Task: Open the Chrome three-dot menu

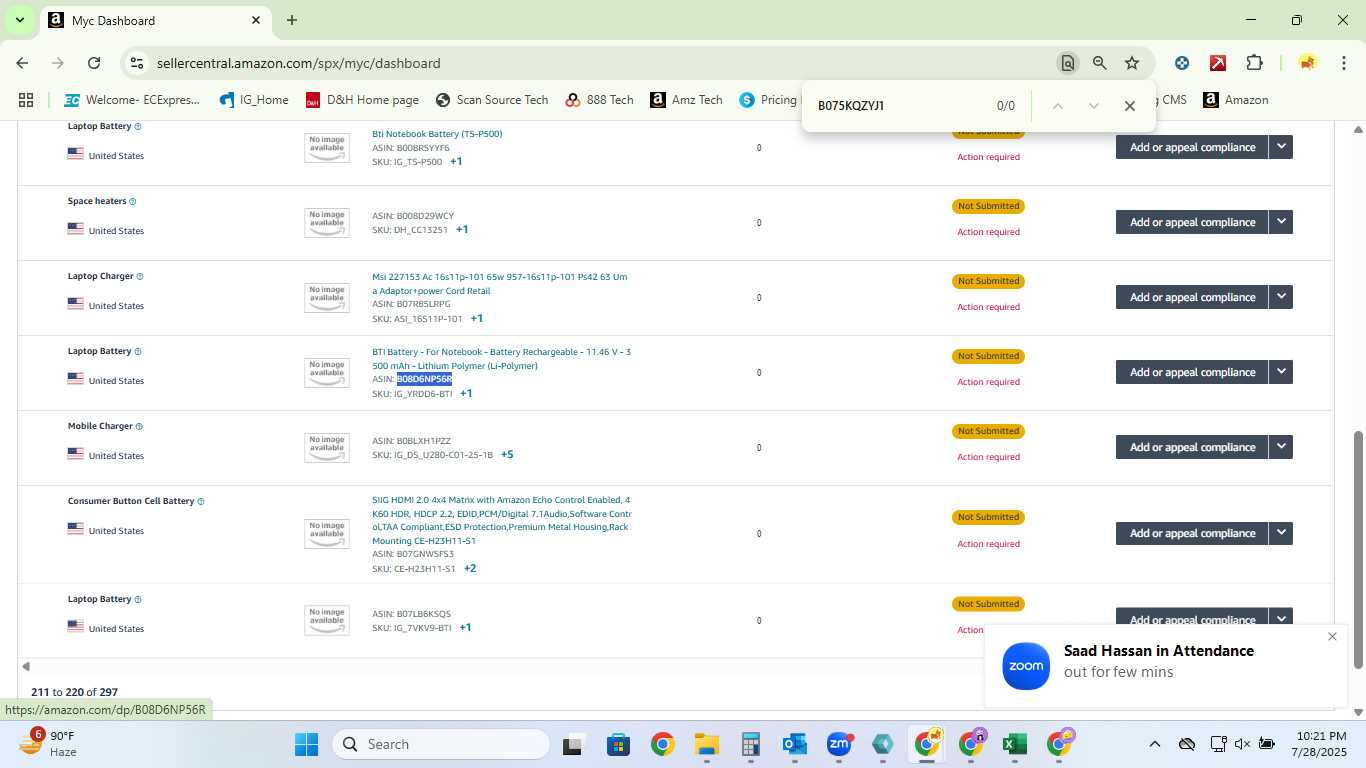Action: coord(1343,63)
